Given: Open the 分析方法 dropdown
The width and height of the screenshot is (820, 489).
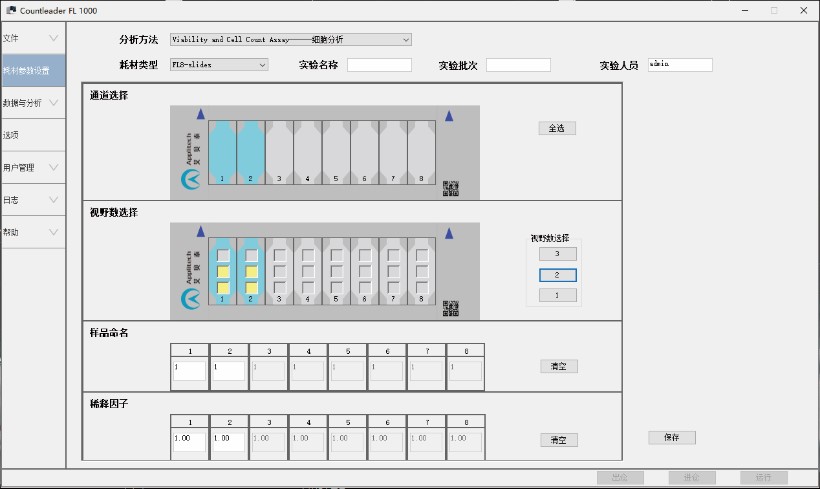Looking at the screenshot, I should [290, 40].
